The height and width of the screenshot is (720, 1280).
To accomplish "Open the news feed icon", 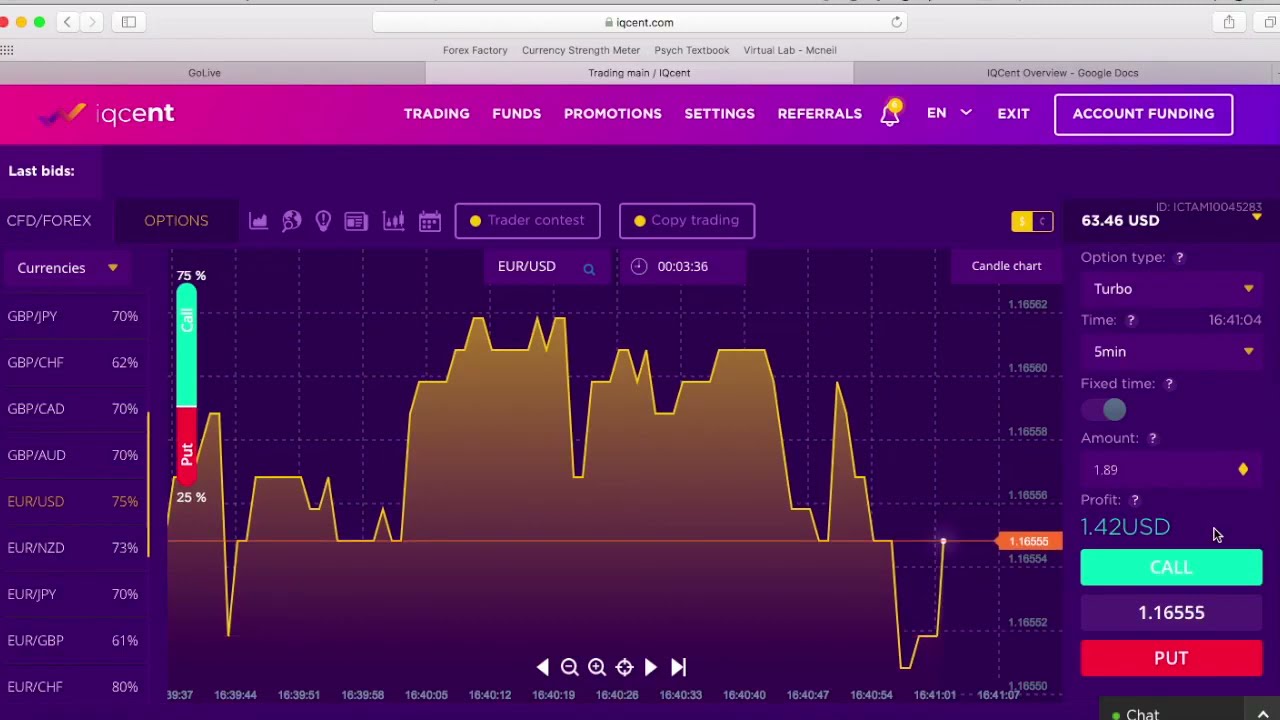I will pyautogui.click(x=356, y=220).
